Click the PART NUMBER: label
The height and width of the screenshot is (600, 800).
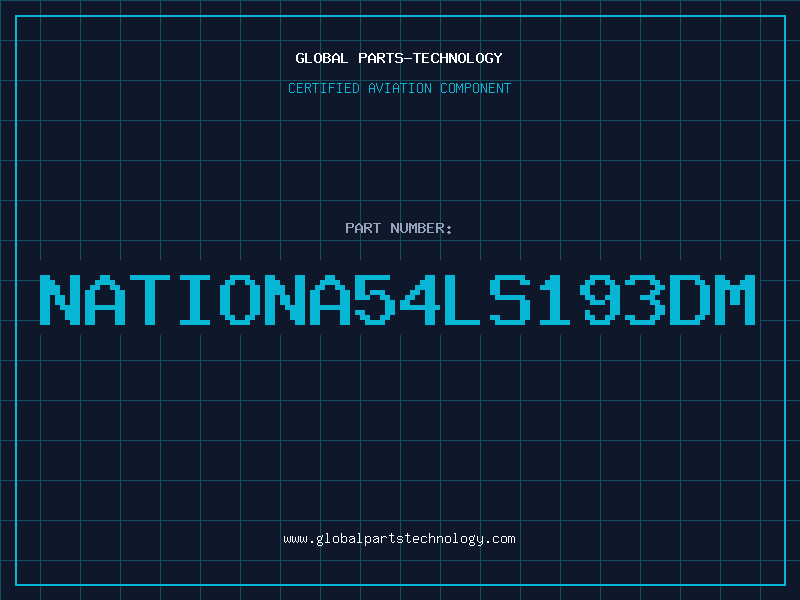[399, 228]
